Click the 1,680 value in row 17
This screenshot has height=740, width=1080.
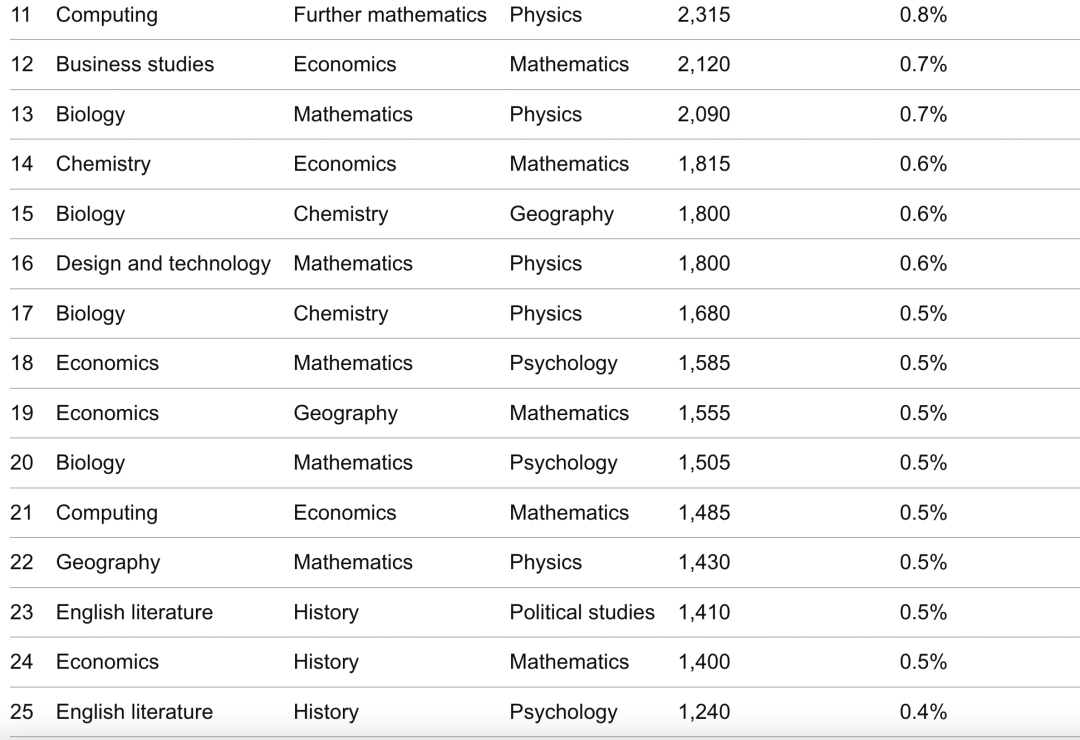(x=703, y=314)
